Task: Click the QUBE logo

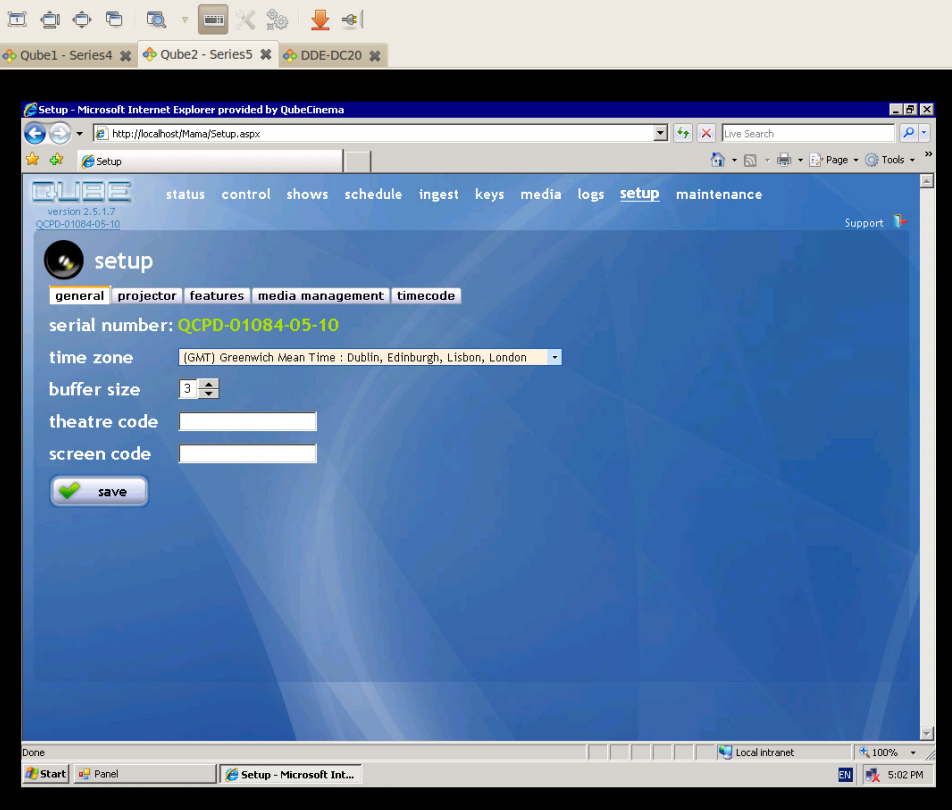Action: pyautogui.click(x=81, y=192)
